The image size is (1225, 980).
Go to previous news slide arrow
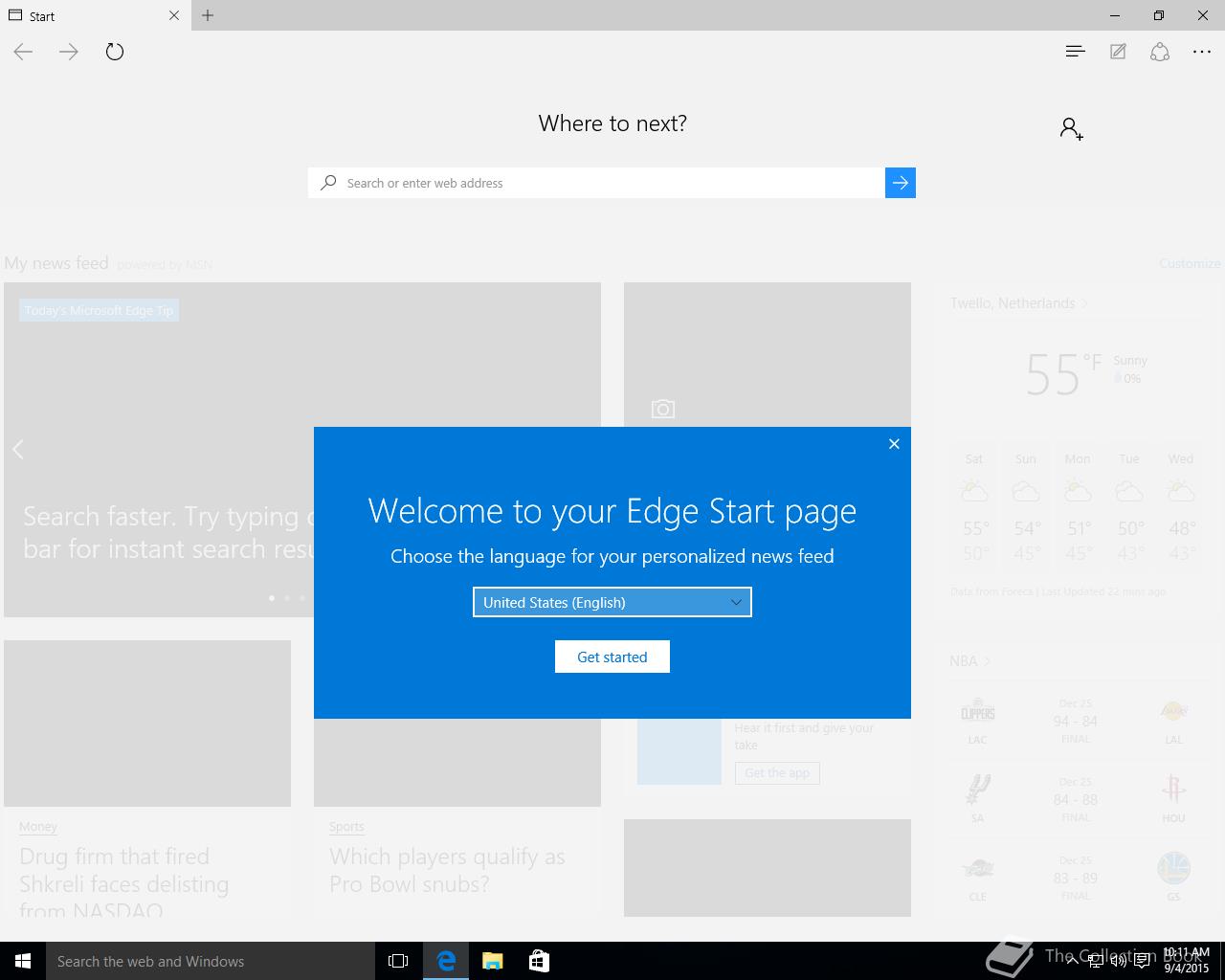(18, 449)
